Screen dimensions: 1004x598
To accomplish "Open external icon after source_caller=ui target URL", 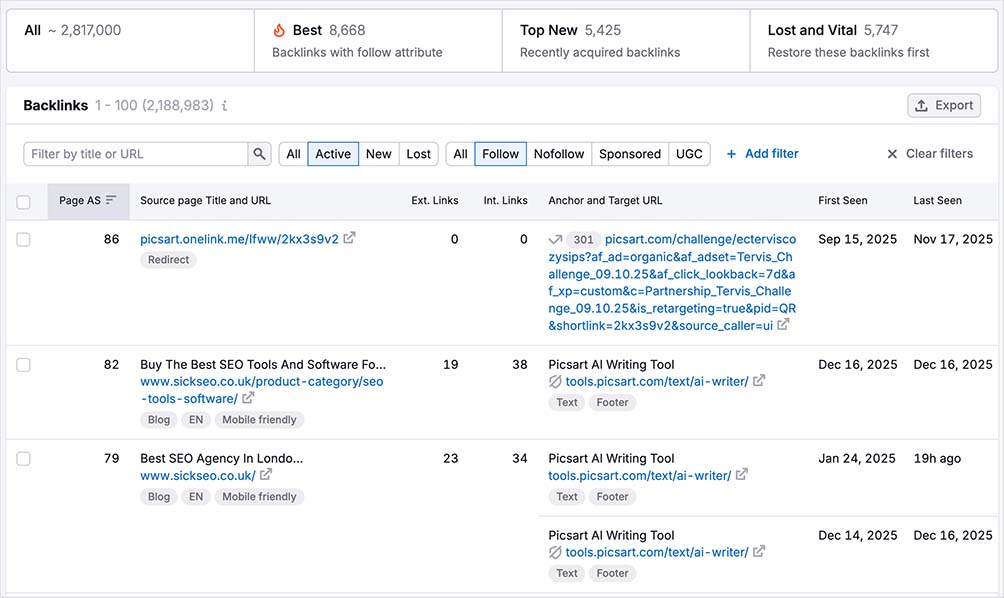I will coord(783,325).
